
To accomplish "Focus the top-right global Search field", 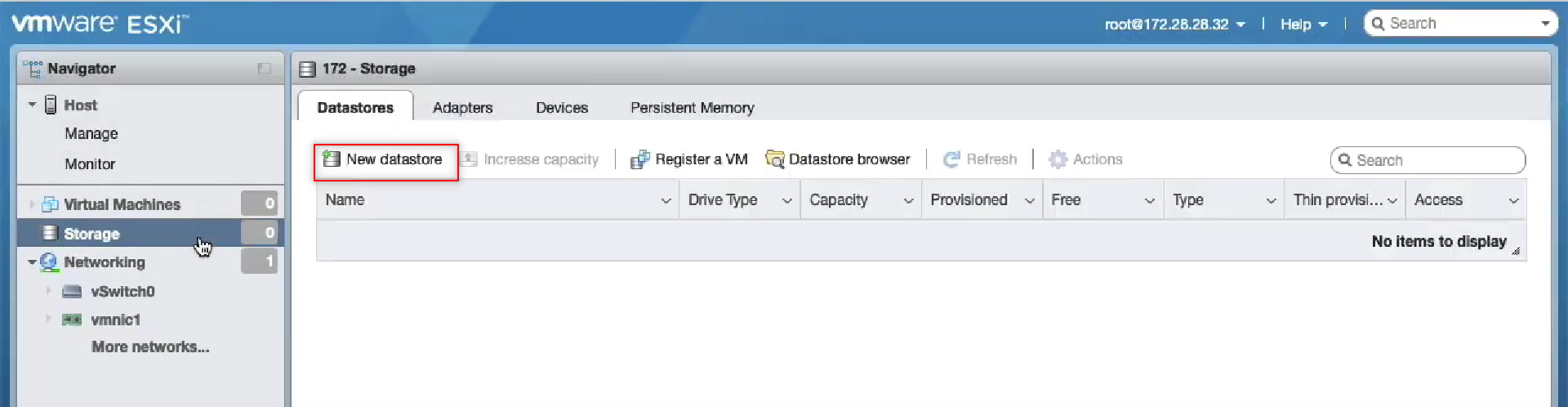I will point(1460,23).
